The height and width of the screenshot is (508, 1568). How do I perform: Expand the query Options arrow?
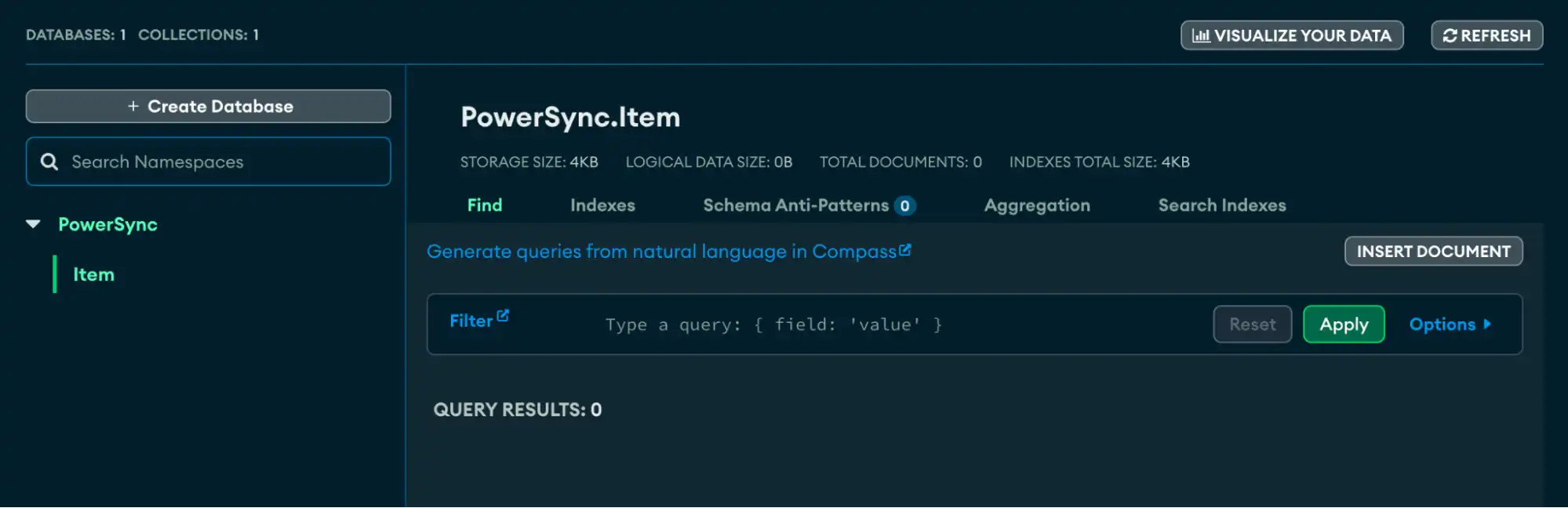(1486, 324)
